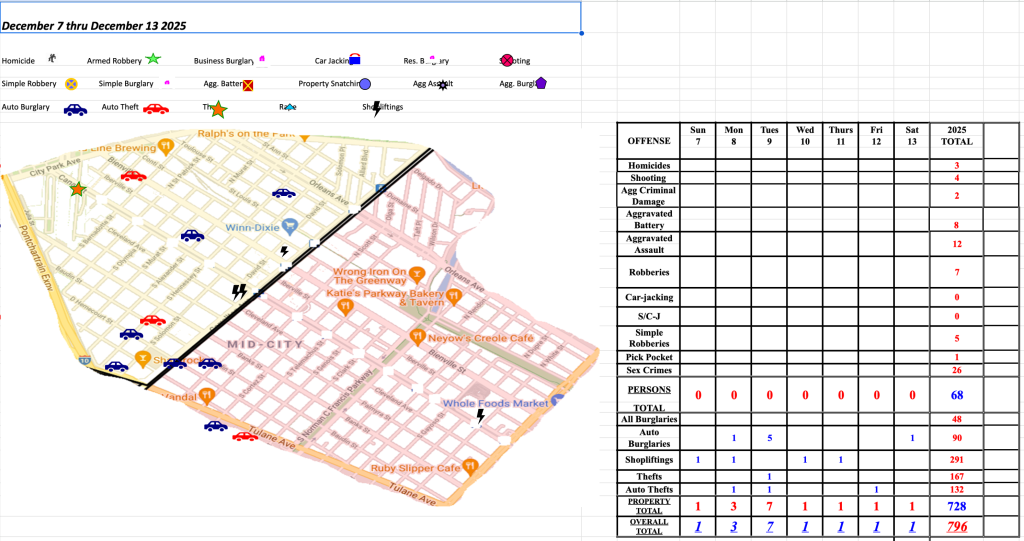Select the blue Auto Burglary car legend icon

75,109
